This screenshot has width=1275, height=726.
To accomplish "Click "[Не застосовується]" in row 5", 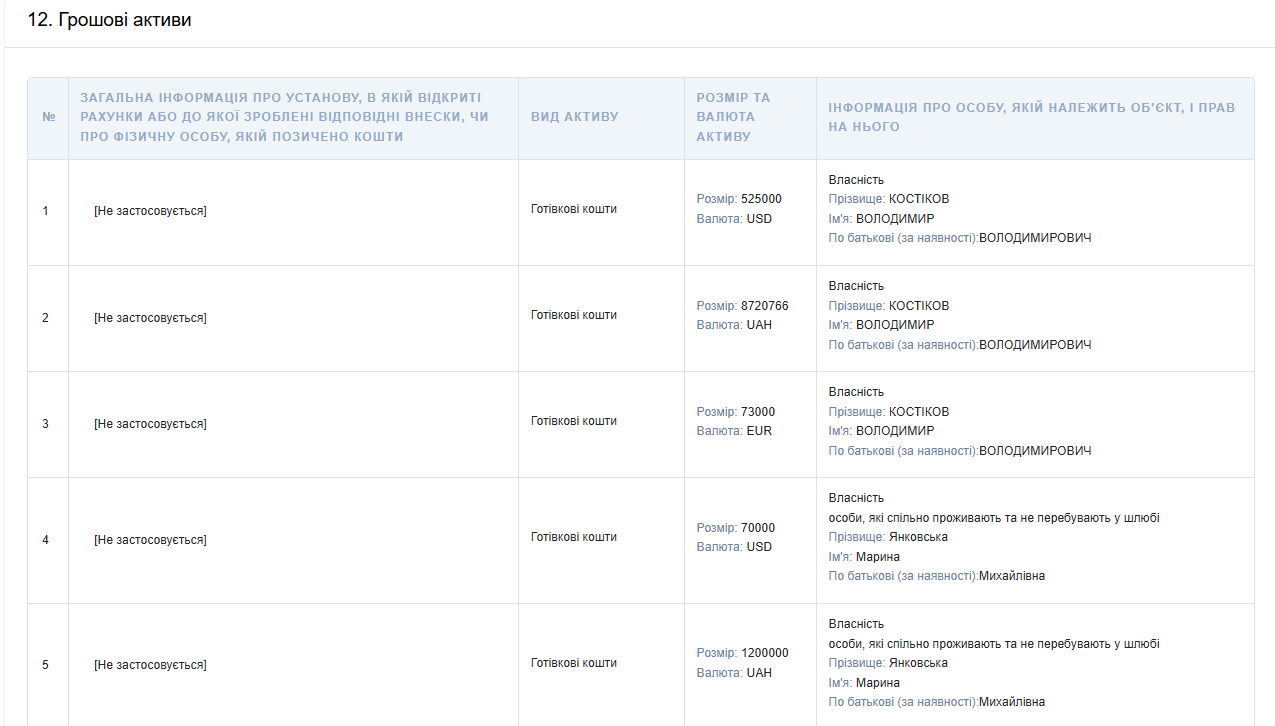I will (150, 665).
